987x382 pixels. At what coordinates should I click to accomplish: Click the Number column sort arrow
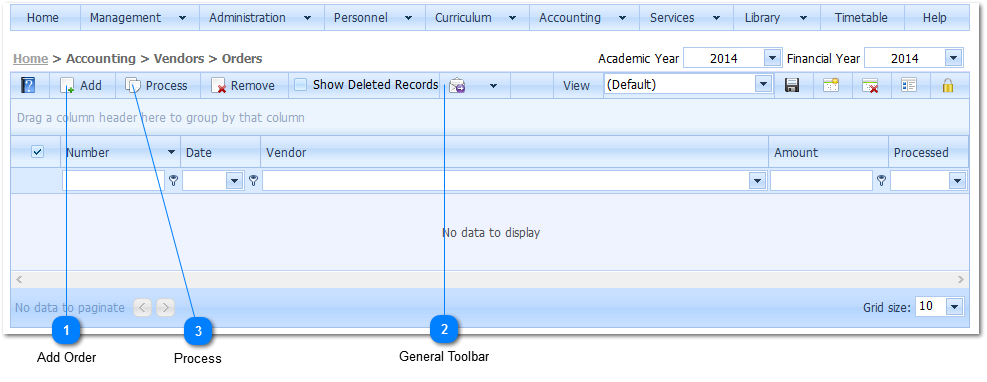point(171,152)
